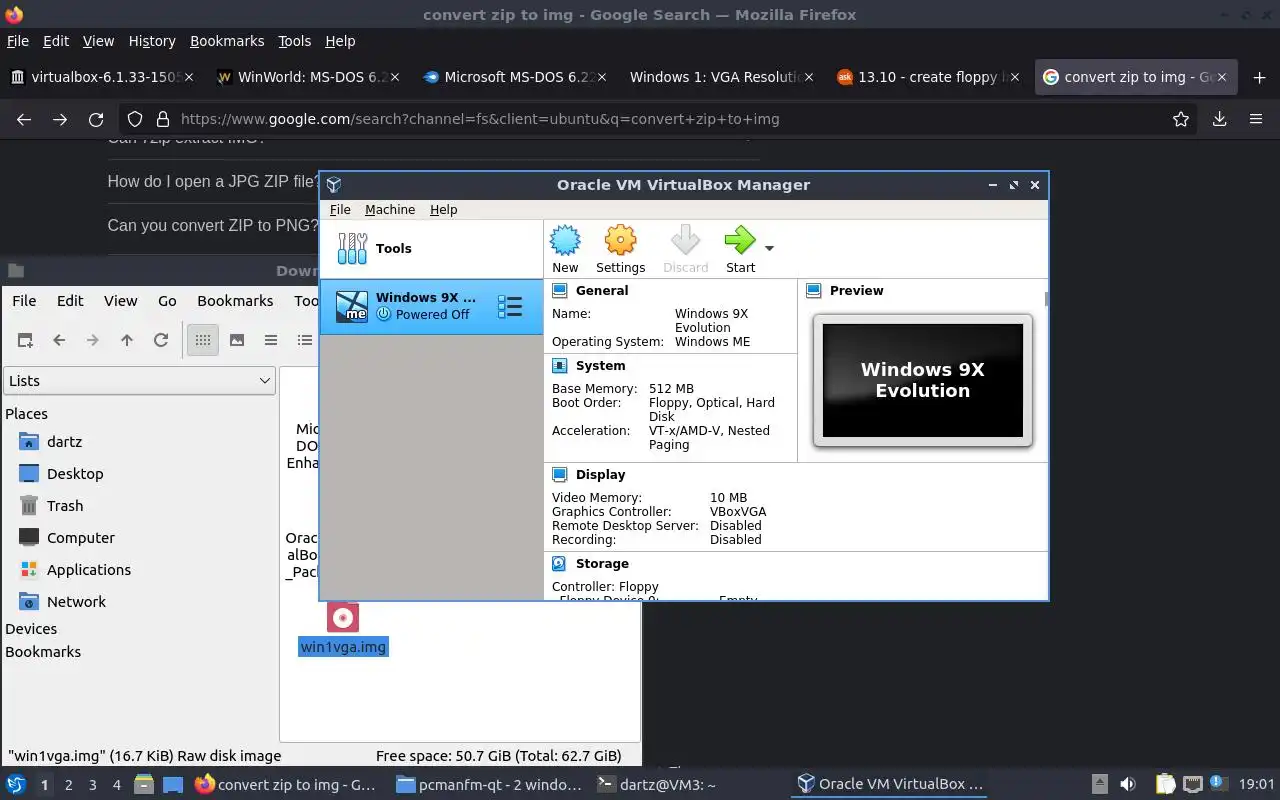Screen dimensions: 1280x800
Task: Open a new Firefox tab with plus button
Action: [1259, 77]
